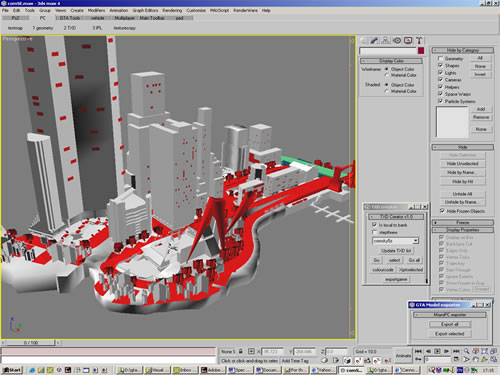
Task: Step to next frame
Action: click(447, 351)
